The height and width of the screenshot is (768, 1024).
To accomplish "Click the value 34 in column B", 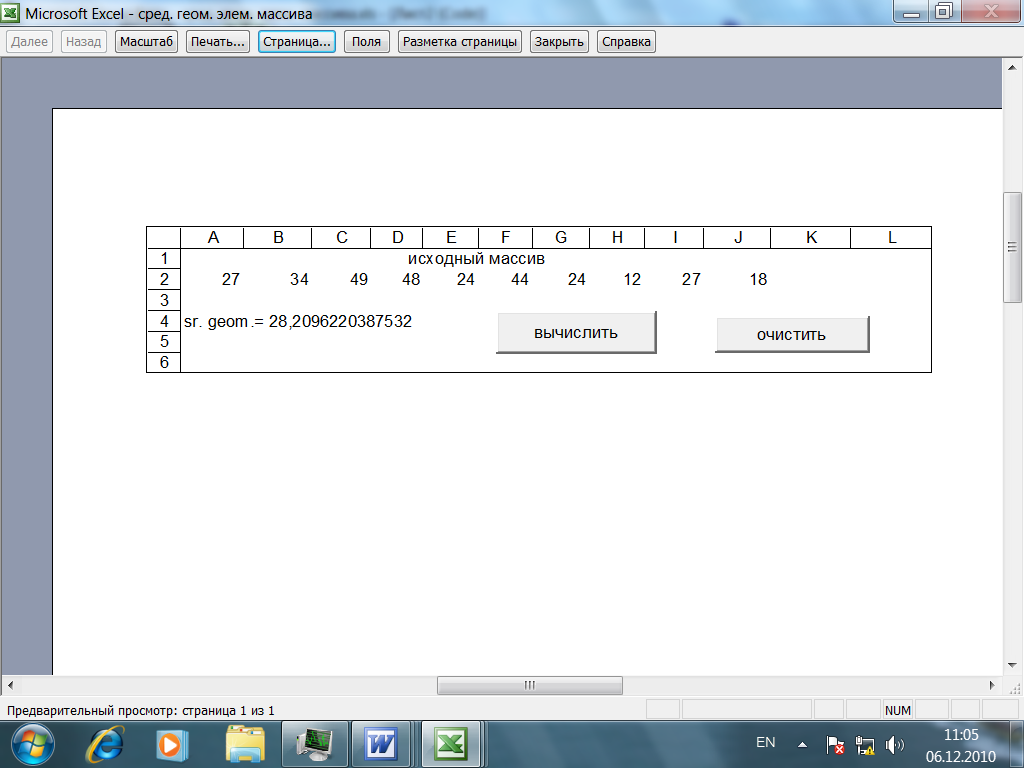I will [x=299, y=280].
